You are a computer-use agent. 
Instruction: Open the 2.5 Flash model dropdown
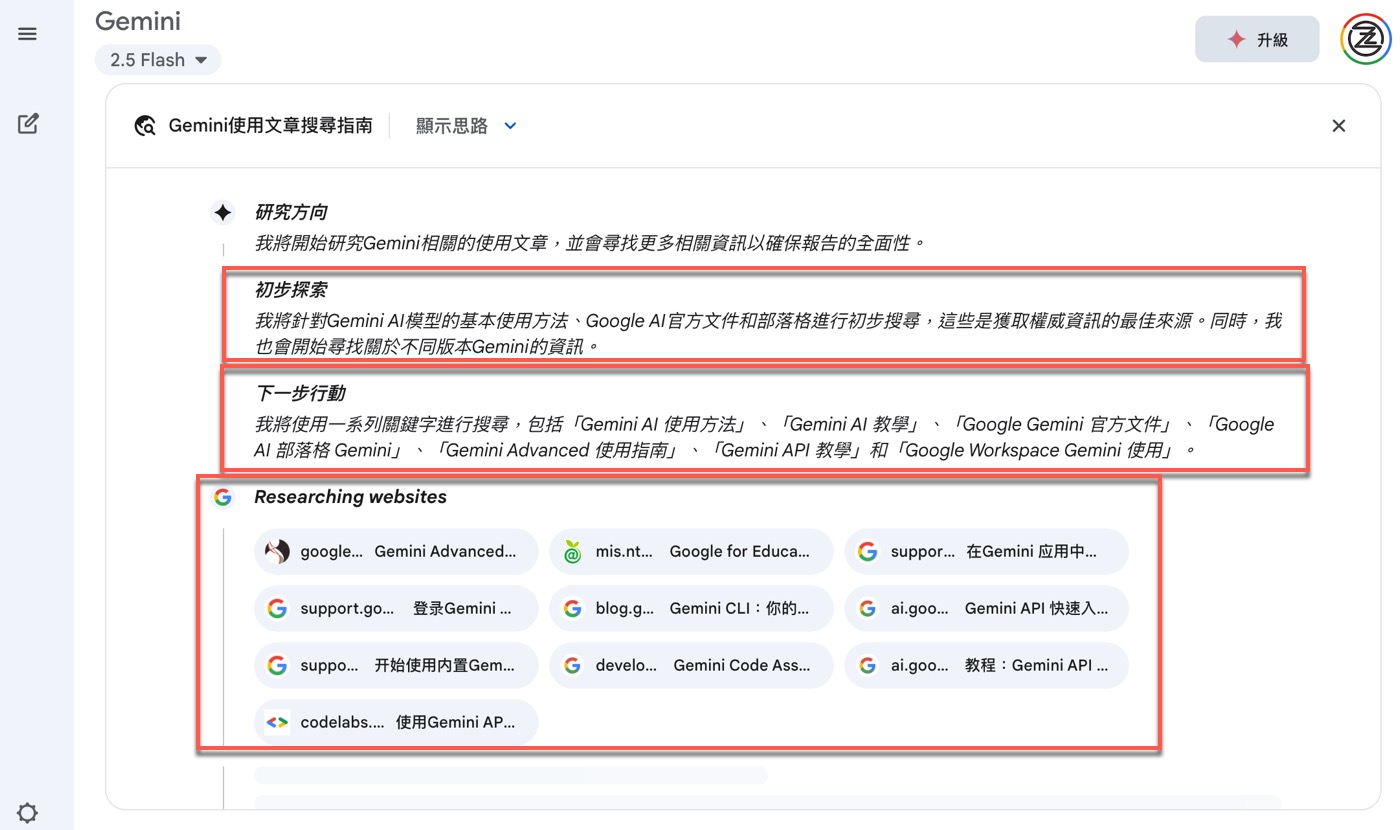pos(158,60)
